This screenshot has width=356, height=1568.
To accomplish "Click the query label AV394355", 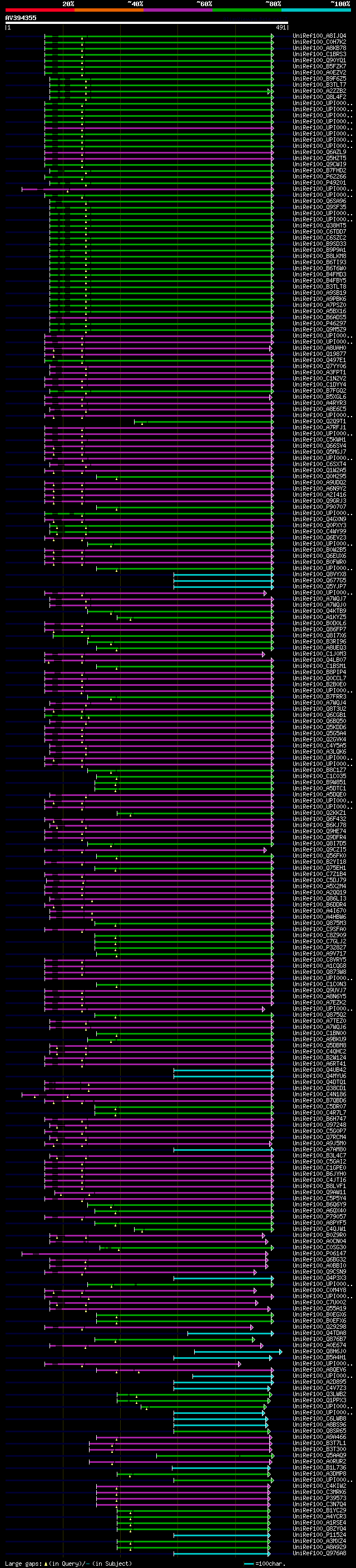I will tap(21, 18).
